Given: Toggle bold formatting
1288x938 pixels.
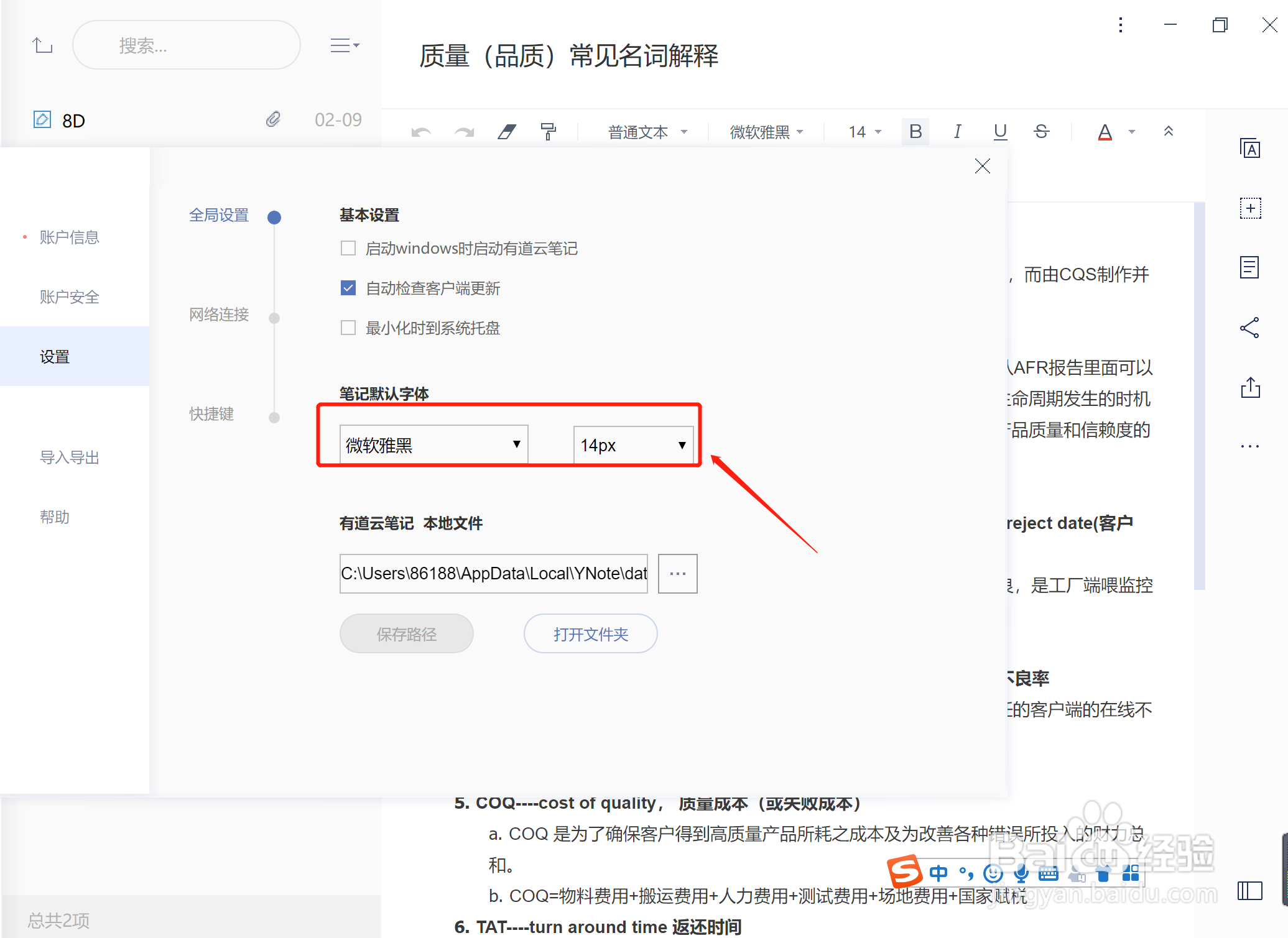Looking at the screenshot, I should click(x=915, y=132).
